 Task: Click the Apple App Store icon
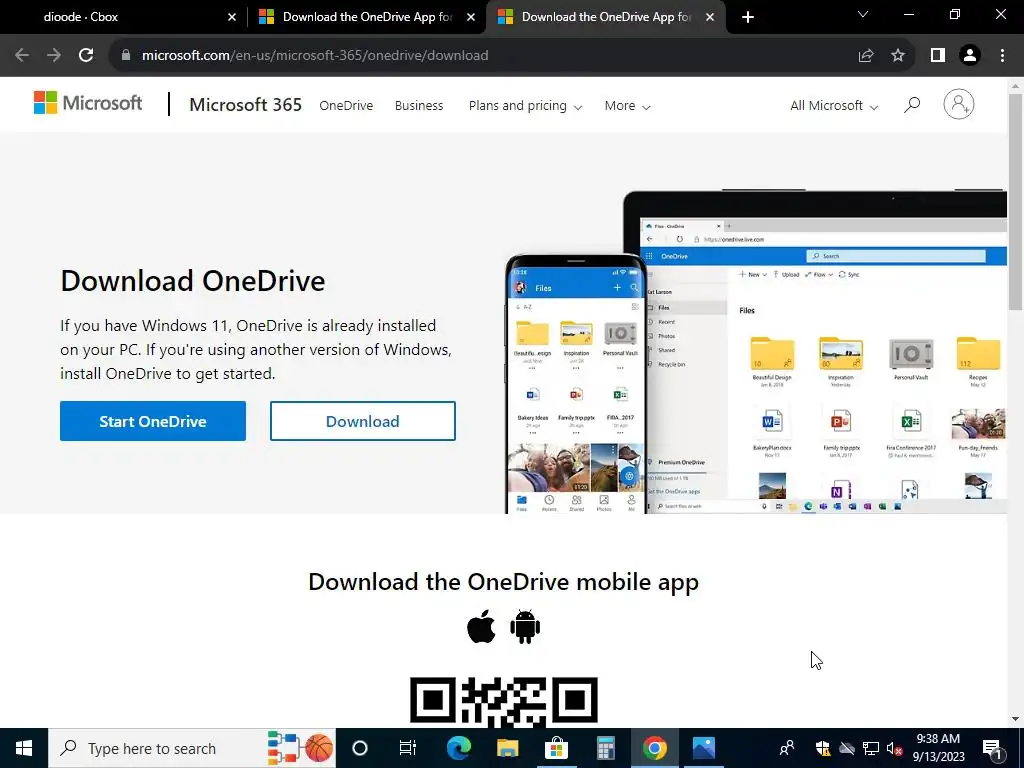tap(481, 626)
